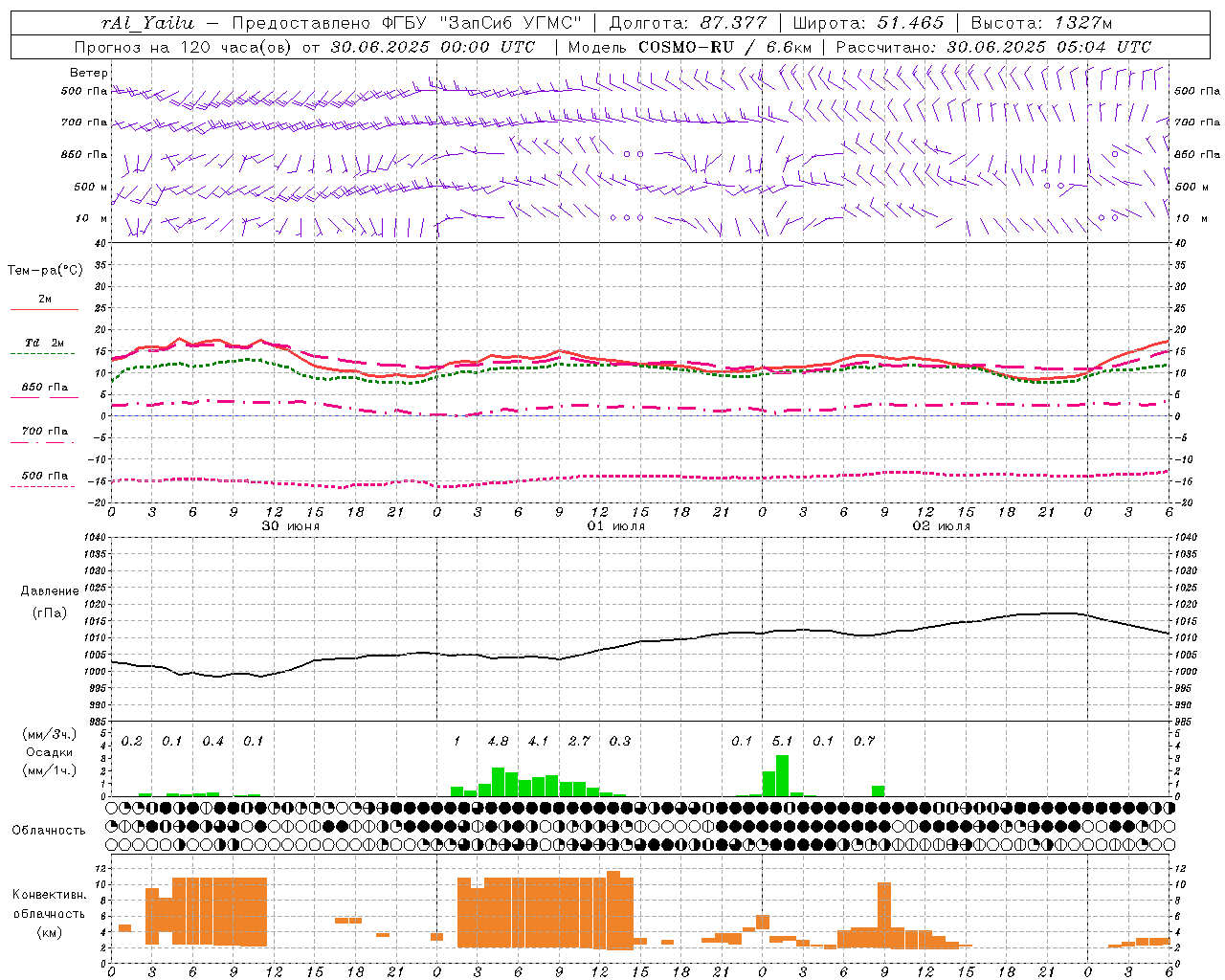Click the 3-hour precipitation value 0.4

point(212,741)
